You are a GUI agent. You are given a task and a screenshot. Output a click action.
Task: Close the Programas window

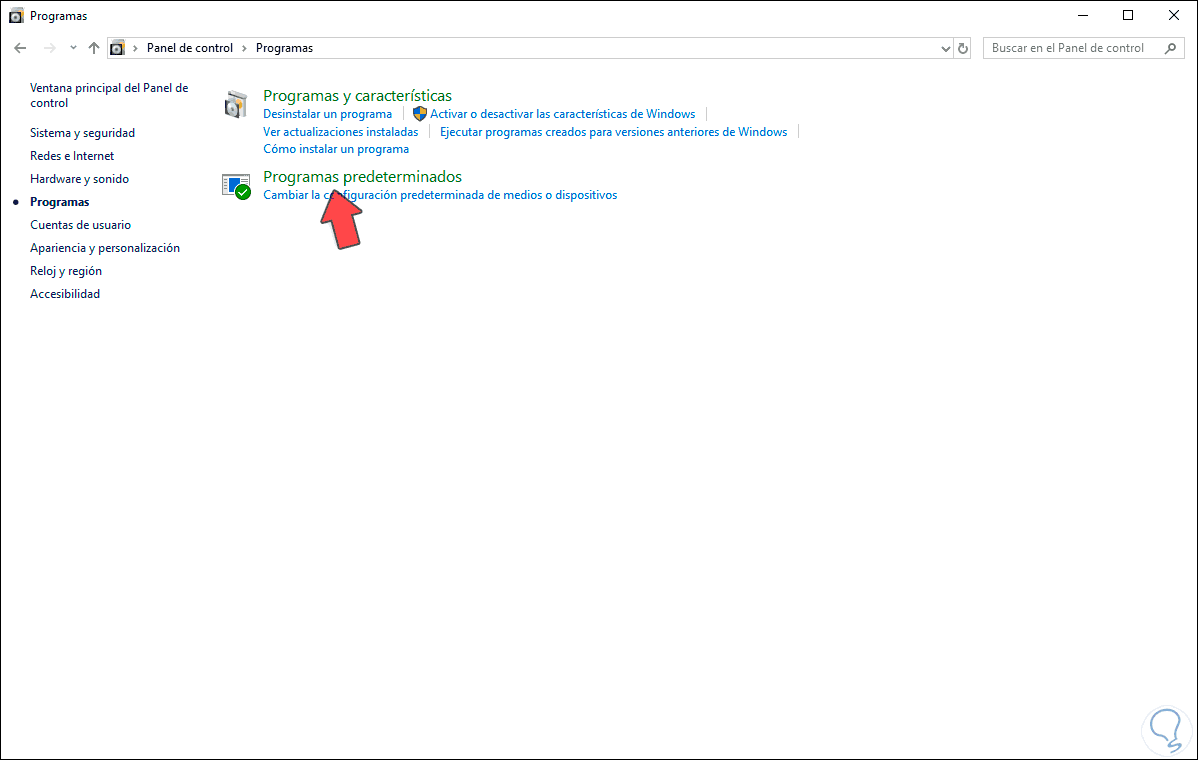(1174, 15)
